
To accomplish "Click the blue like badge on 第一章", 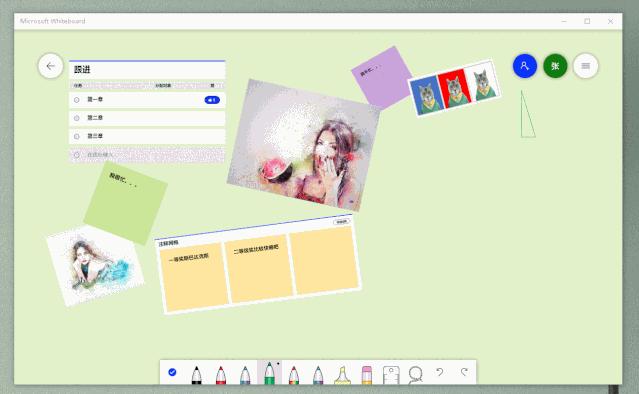I will point(212,100).
